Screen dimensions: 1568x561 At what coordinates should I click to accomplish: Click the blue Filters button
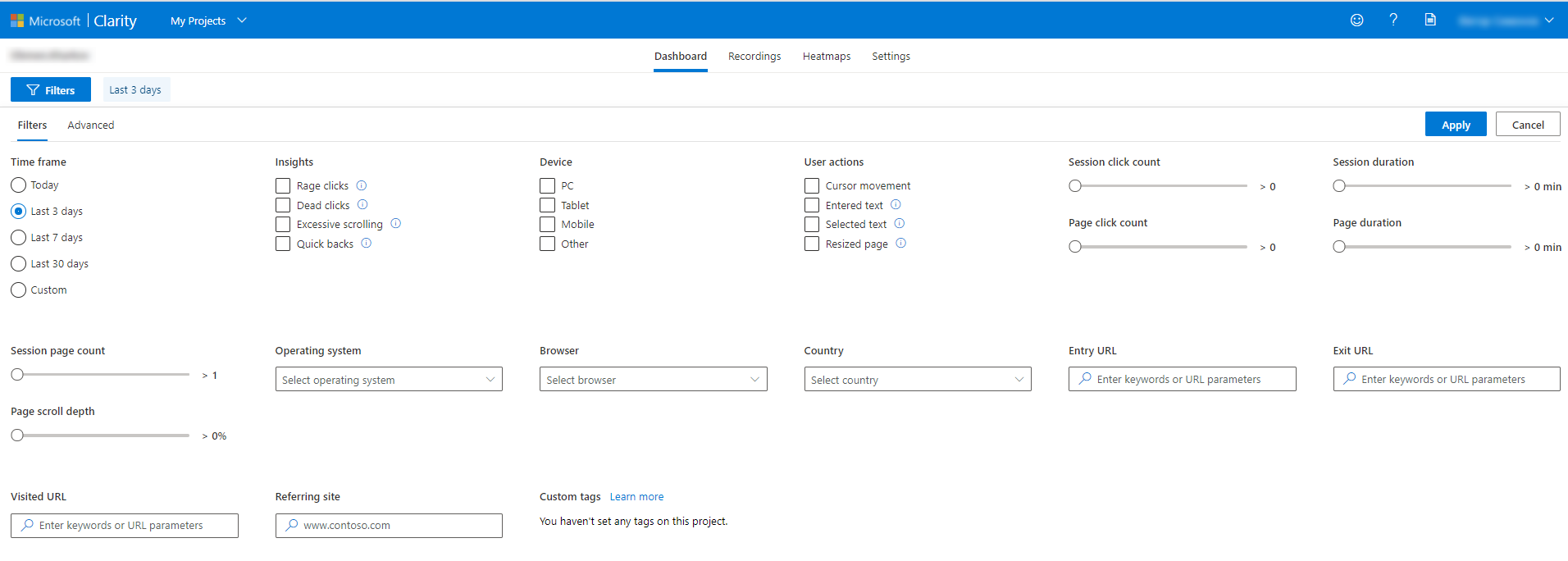(x=51, y=89)
